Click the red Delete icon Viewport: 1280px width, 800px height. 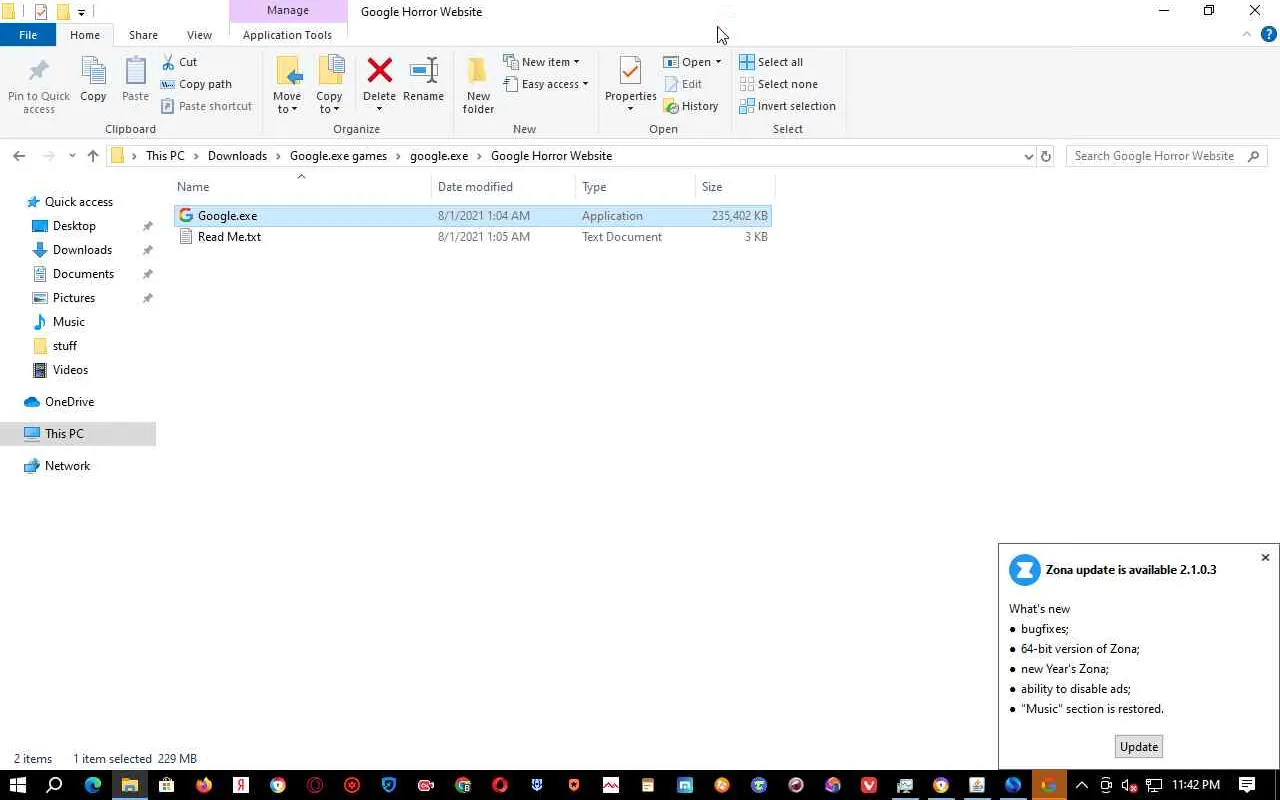pos(379,72)
